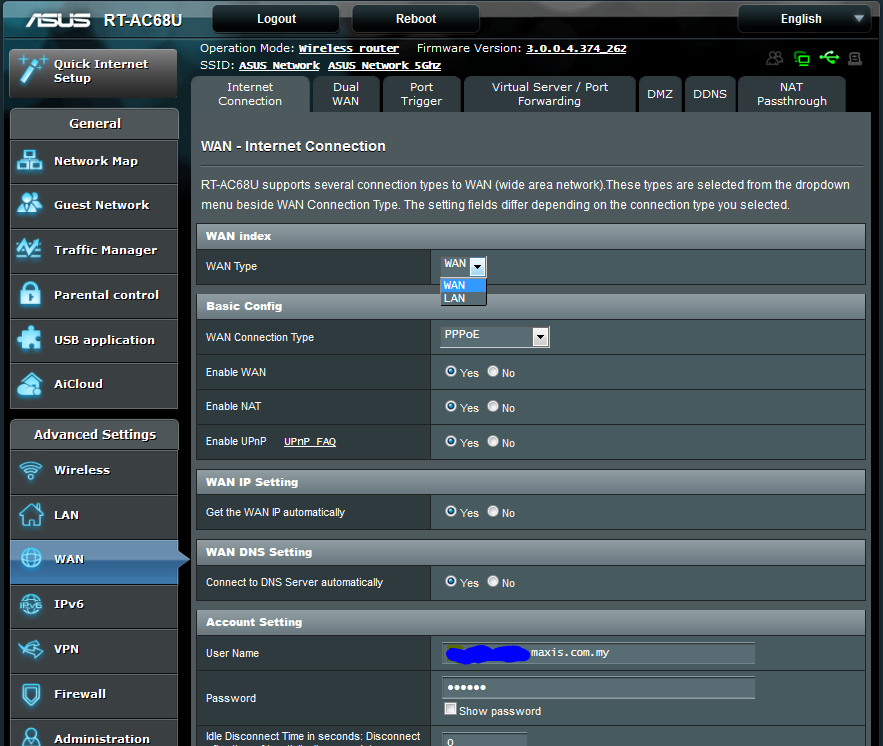
Task: Open the DMZ tab
Action: click(660, 94)
